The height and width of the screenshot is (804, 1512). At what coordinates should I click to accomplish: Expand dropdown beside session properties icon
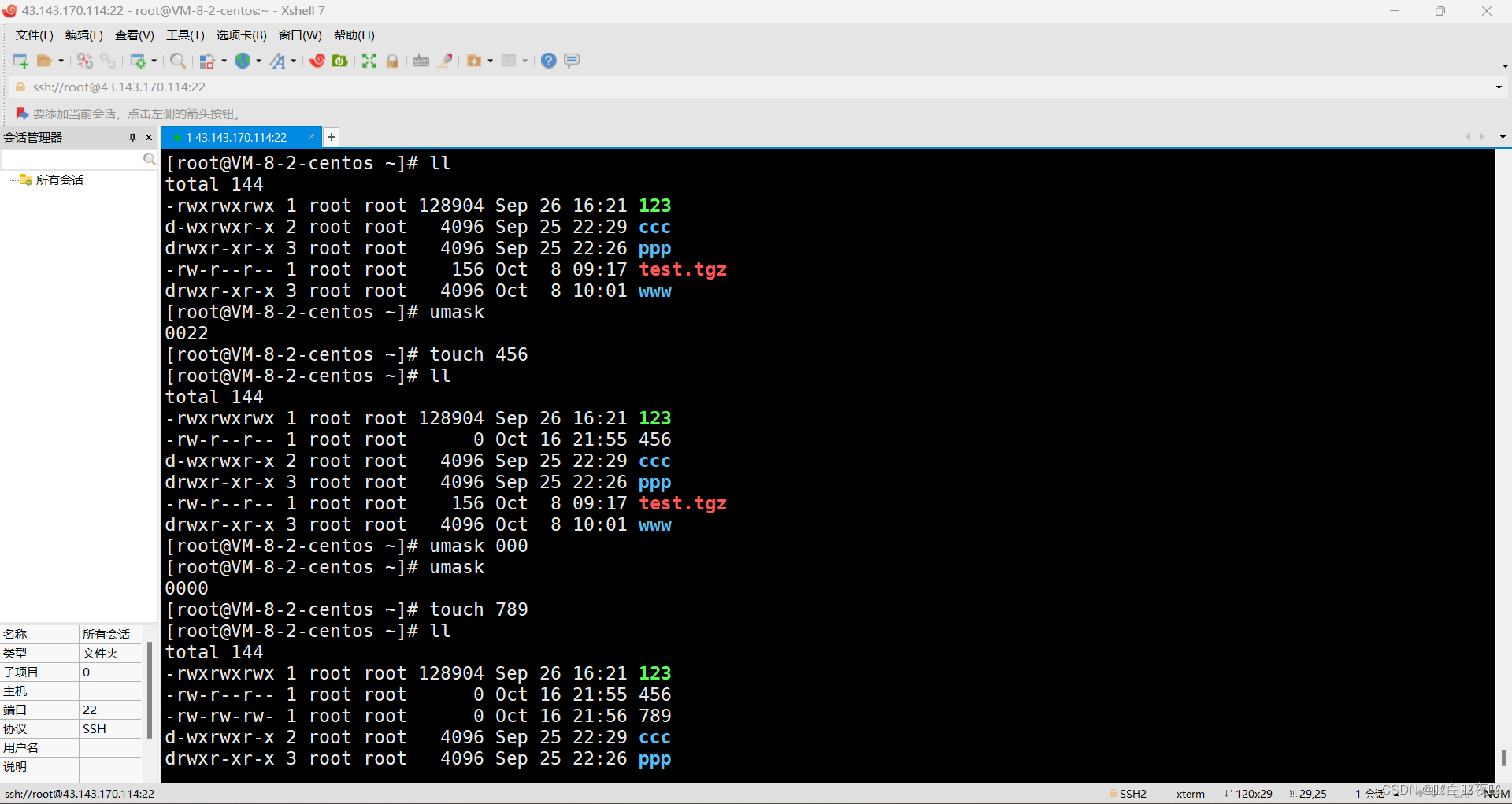coord(154,61)
